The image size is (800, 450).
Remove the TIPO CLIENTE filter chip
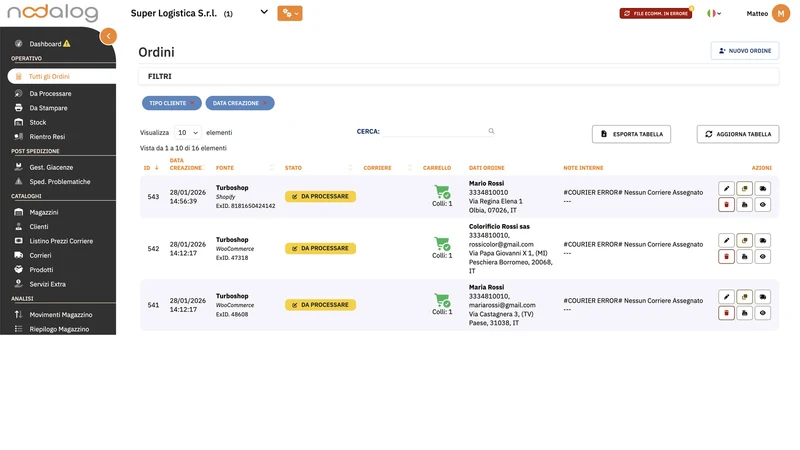pyautogui.click(x=192, y=103)
